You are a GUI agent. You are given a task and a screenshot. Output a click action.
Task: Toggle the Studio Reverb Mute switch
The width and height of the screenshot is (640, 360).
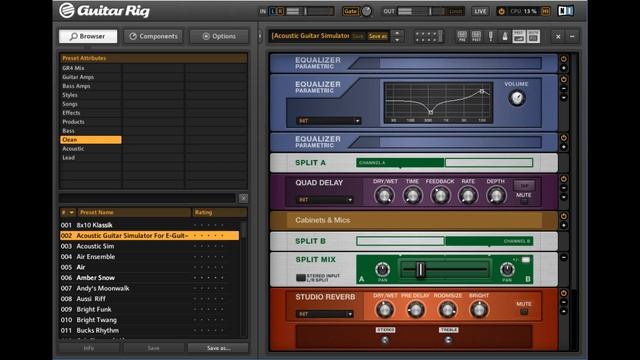click(x=524, y=312)
